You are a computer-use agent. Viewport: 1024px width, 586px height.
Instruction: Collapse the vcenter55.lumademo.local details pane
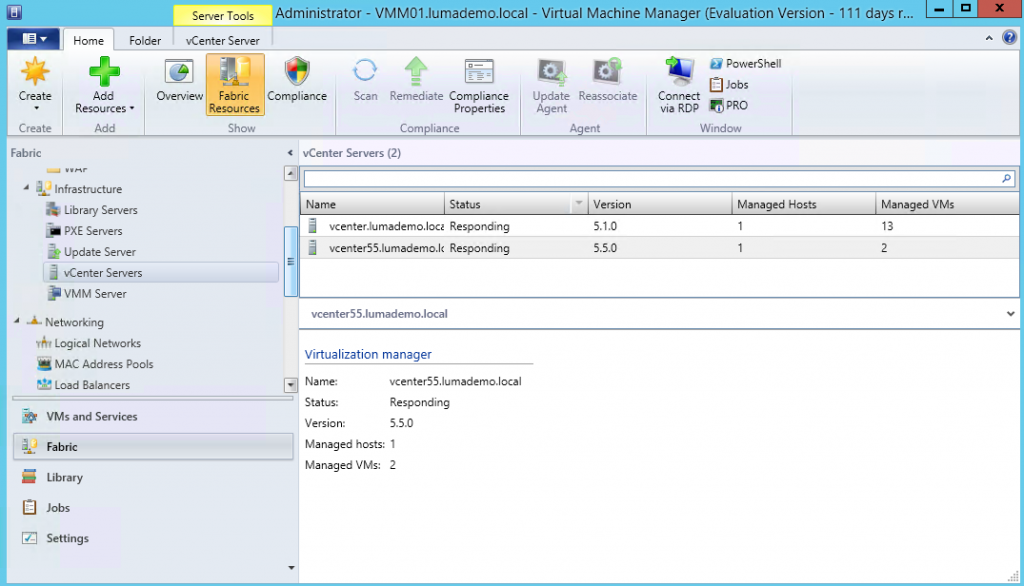[1010, 314]
